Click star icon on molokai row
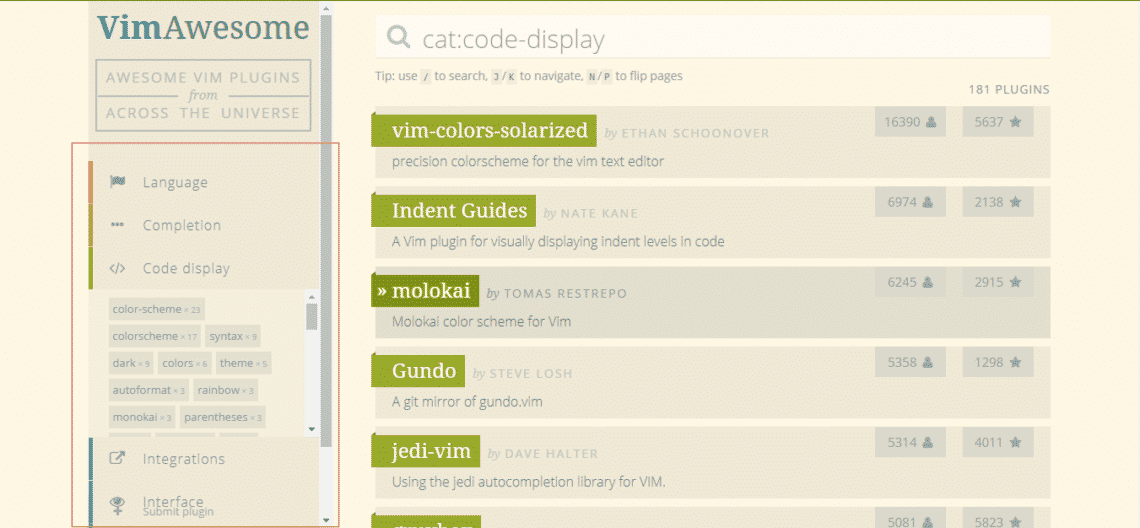This screenshot has width=1140, height=528. tap(1016, 282)
